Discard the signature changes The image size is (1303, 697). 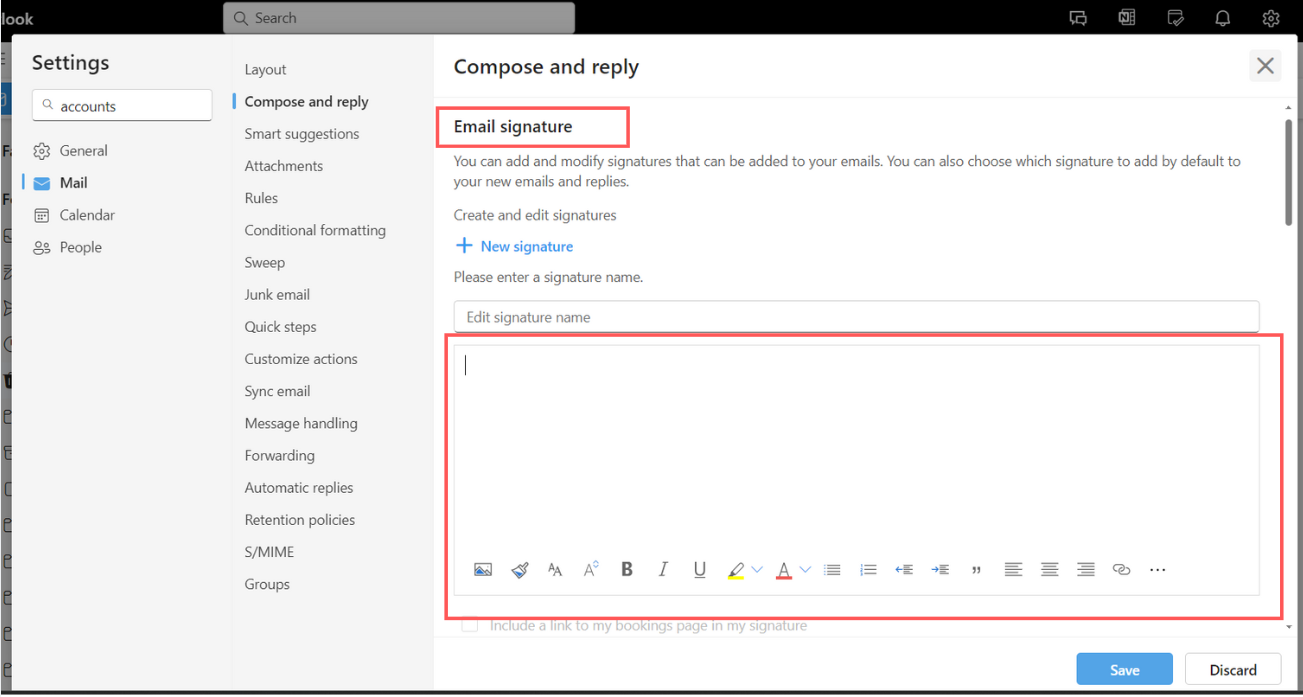1233,670
